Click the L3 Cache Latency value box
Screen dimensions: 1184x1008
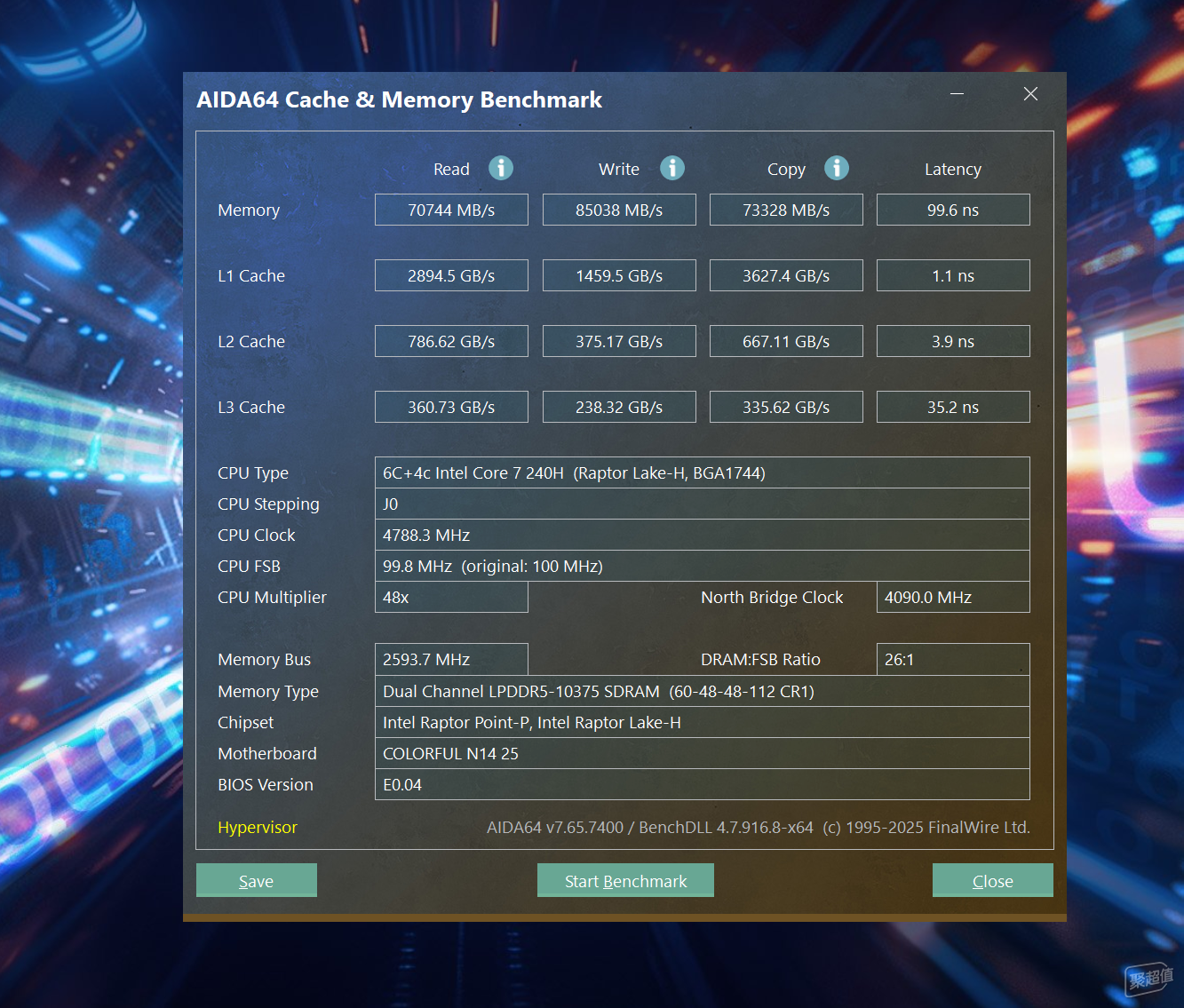point(953,407)
